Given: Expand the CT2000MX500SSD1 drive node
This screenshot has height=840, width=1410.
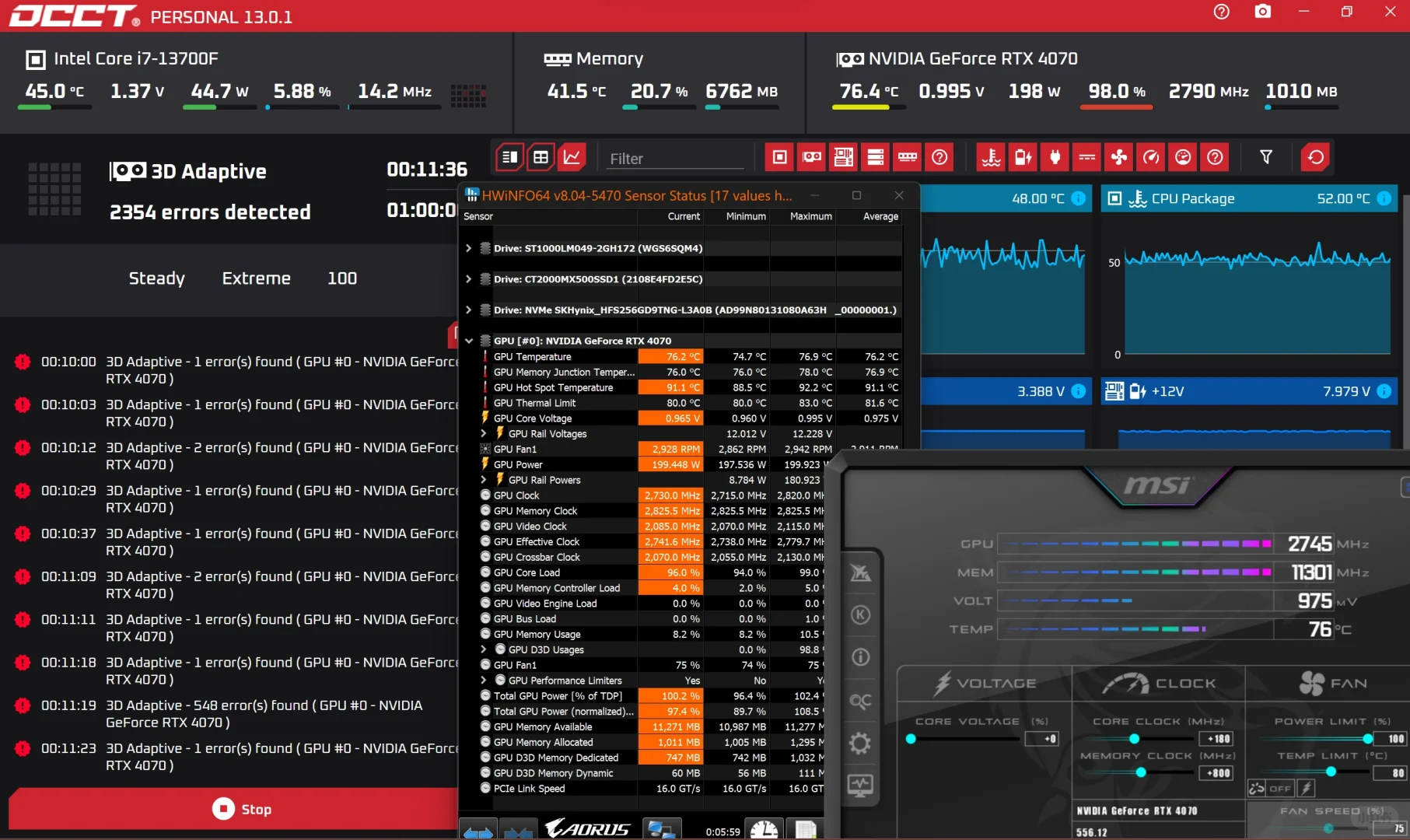Looking at the screenshot, I should coord(468,278).
